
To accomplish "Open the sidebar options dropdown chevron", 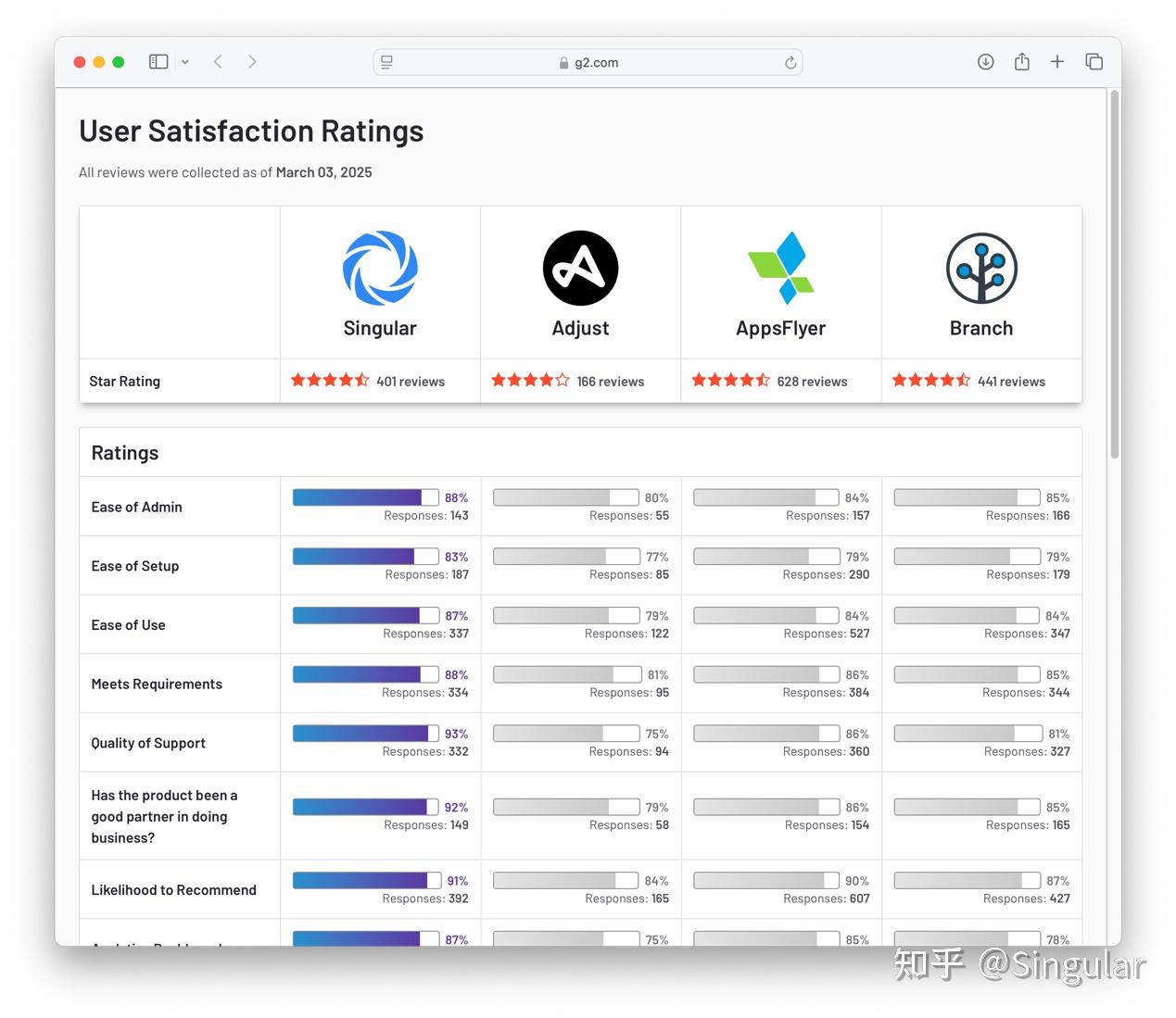I will 185,62.
